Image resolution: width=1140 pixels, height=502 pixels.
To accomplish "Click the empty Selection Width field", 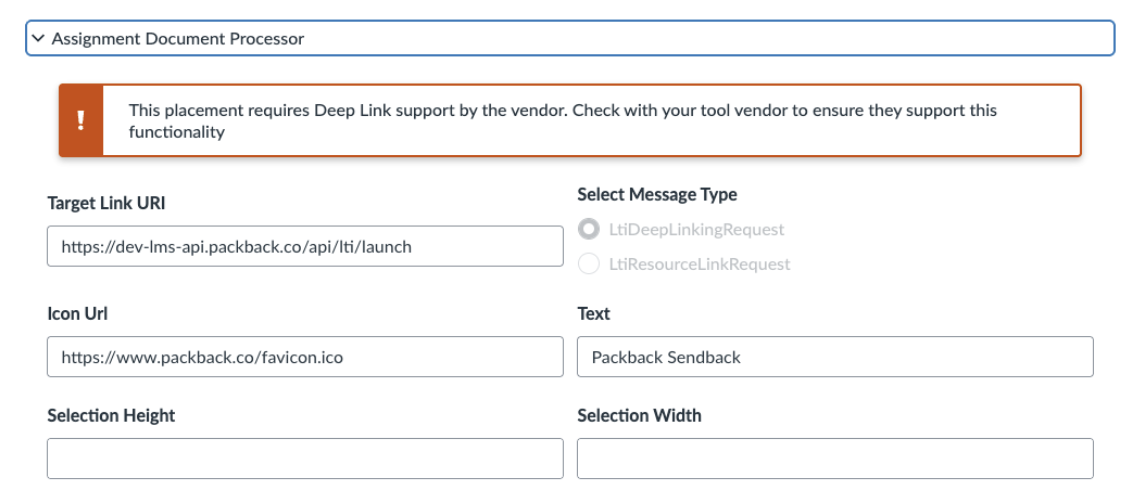I will [x=834, y=459].
